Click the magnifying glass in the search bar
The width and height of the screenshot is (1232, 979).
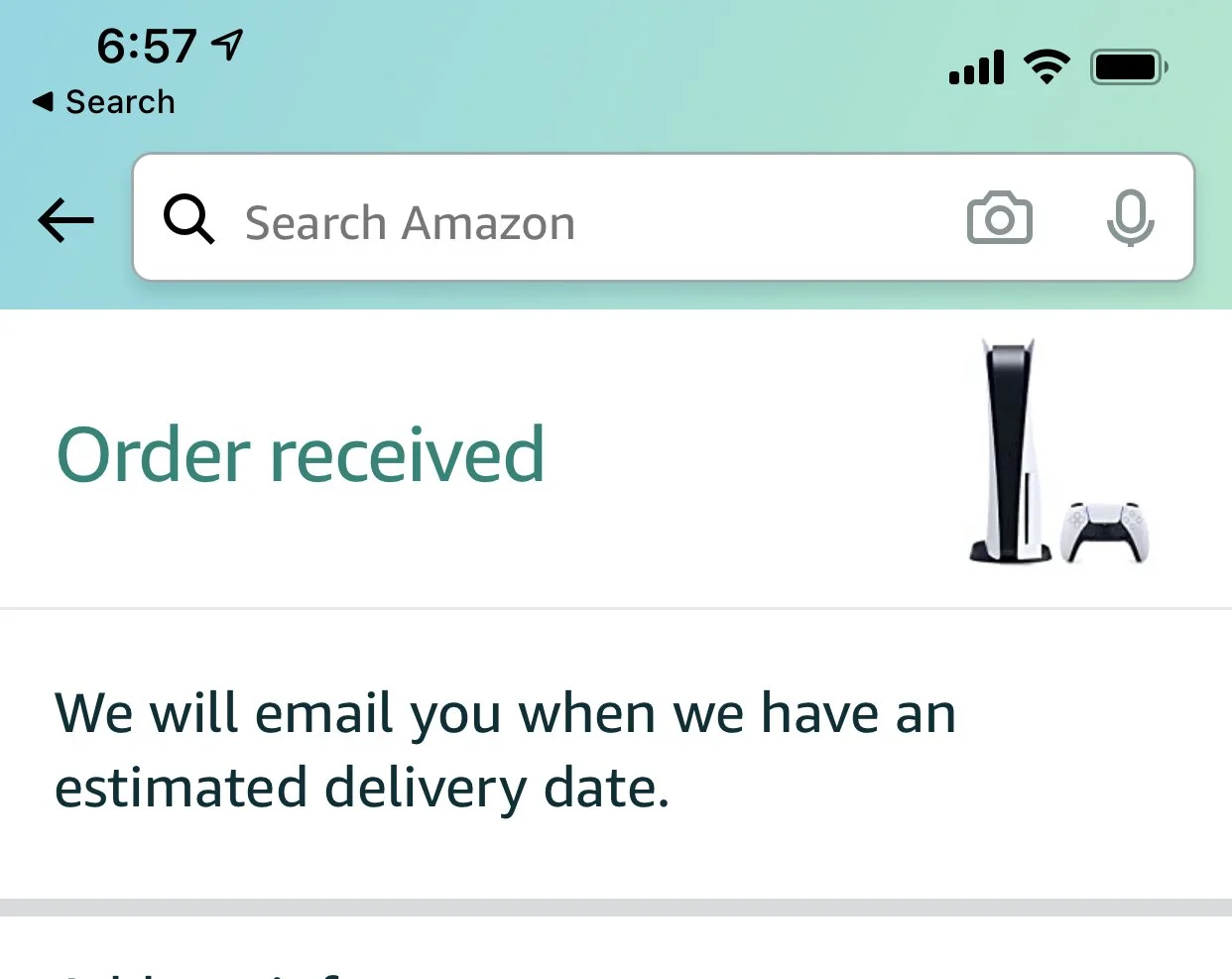tap(188, 218)
